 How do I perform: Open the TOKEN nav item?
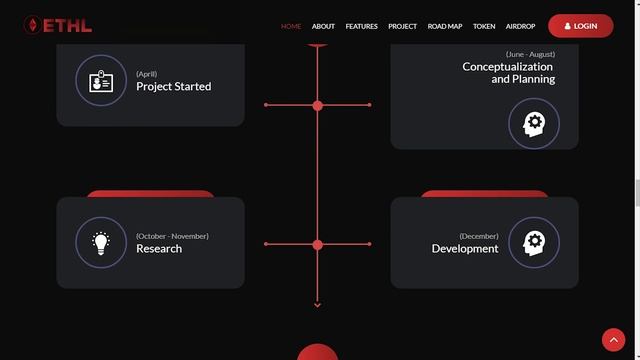(484, 26)
